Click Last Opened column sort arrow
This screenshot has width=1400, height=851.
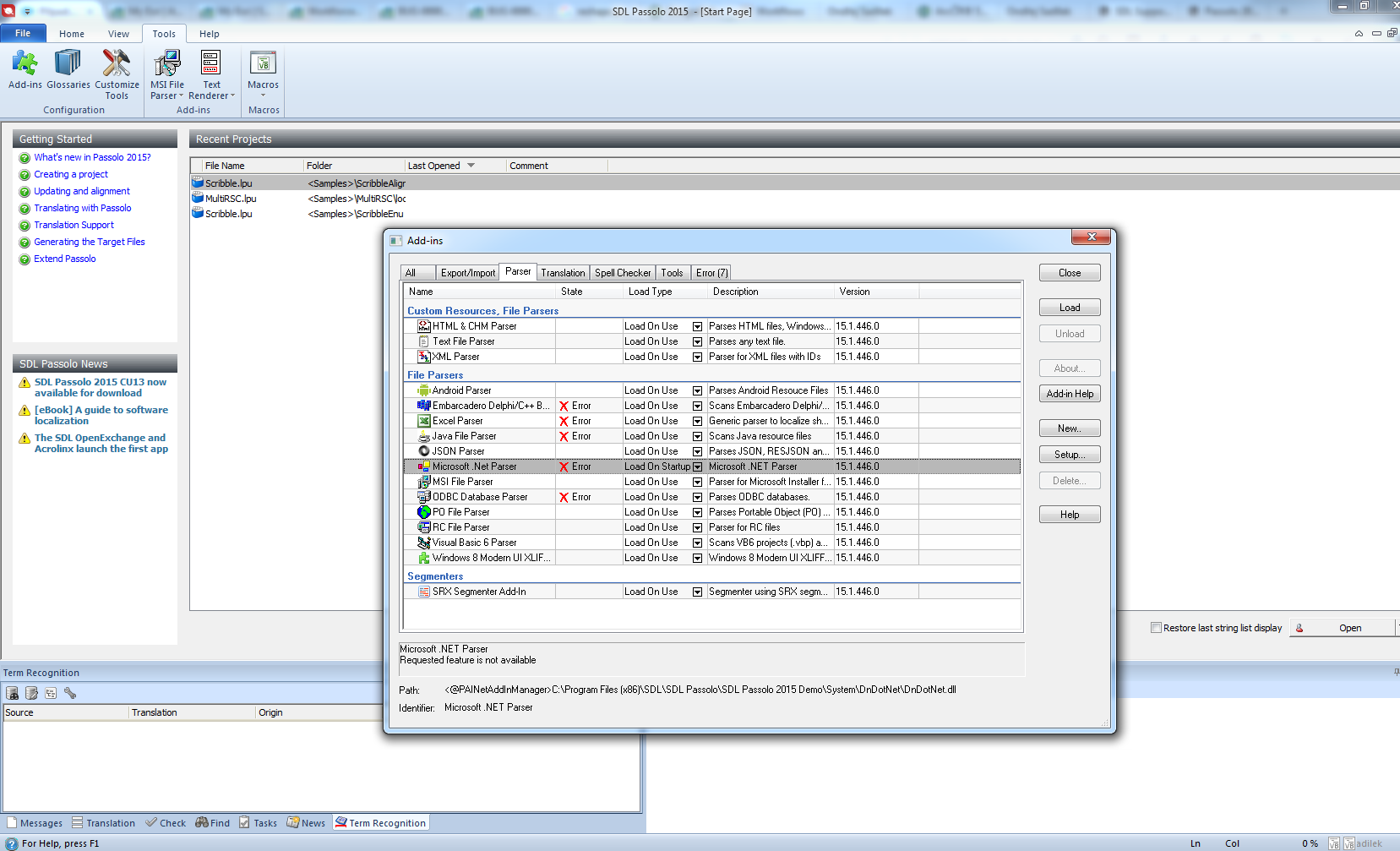pyautogui.click(x=471, y=166)
